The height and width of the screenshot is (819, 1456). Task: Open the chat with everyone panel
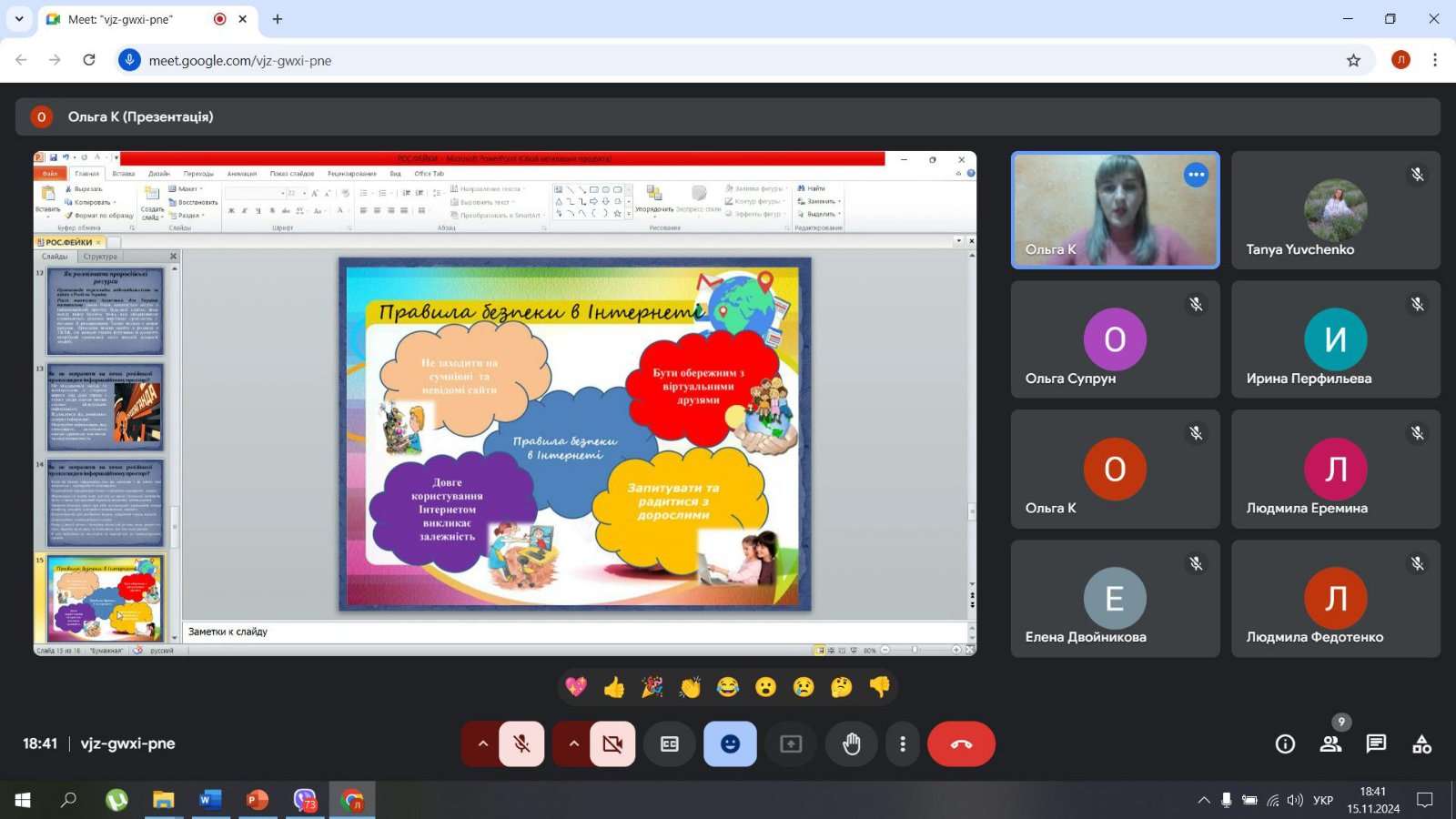(1376, 744)
